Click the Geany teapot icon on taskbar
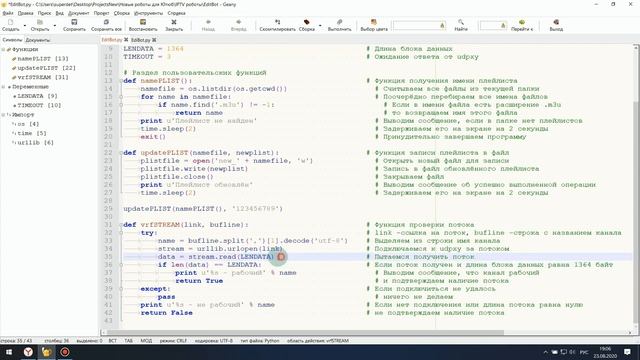 (x=47, y=352)
